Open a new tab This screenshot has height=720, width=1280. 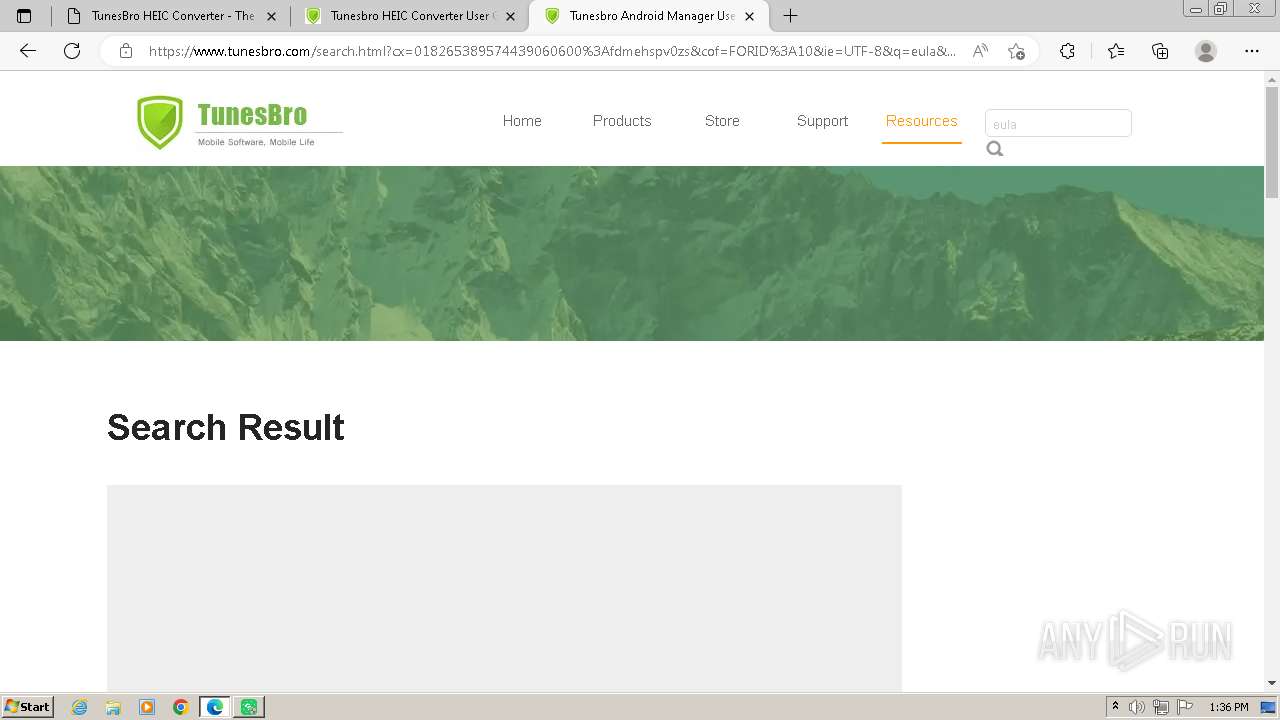790,16
